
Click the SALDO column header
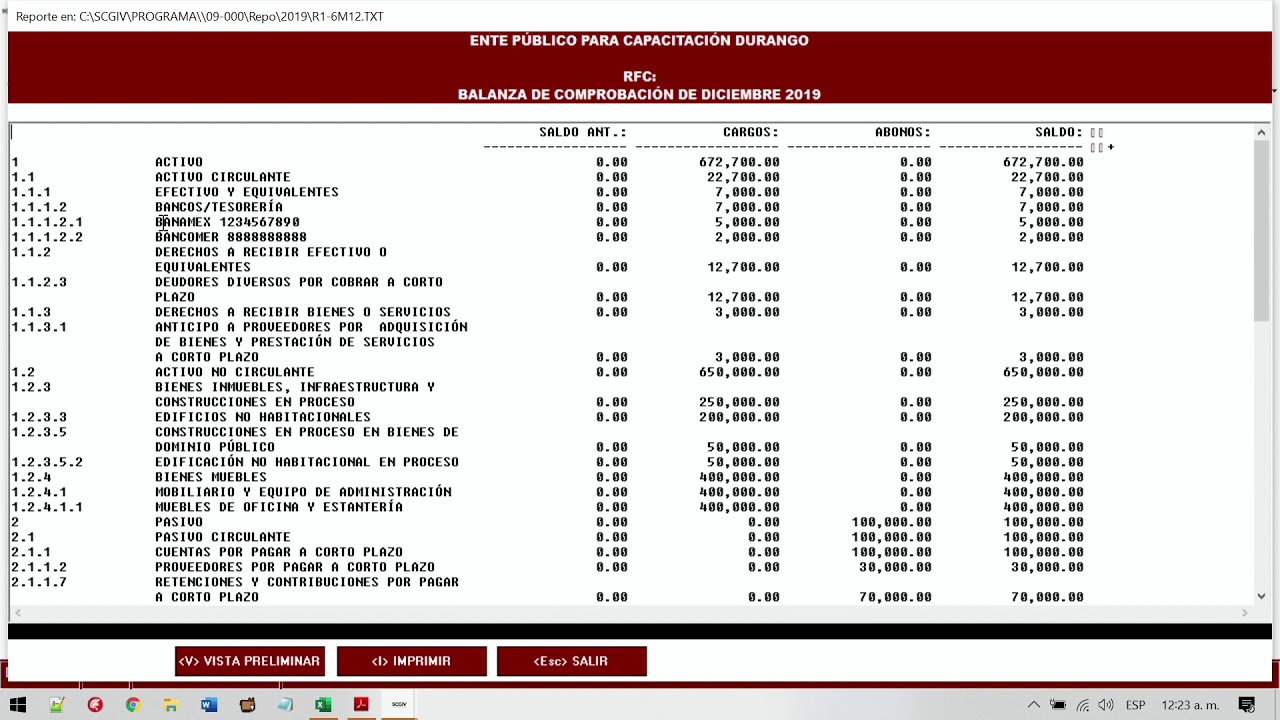(1059, 132)
